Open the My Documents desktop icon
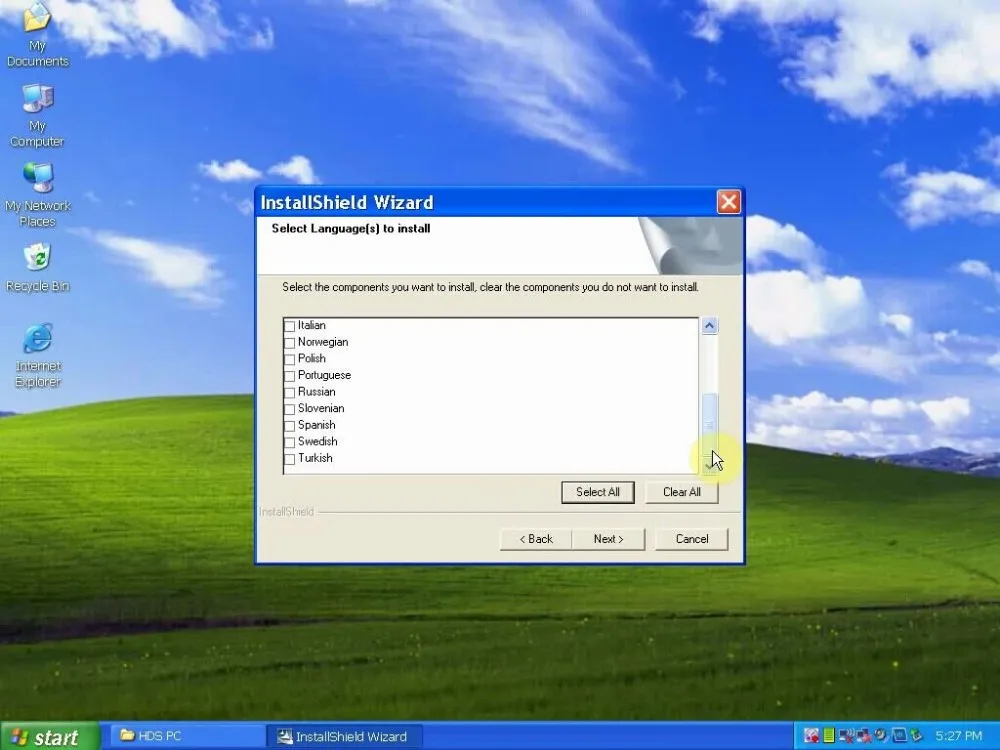The width and height of the screenshot is (1000, 750). tap(37, 35)
